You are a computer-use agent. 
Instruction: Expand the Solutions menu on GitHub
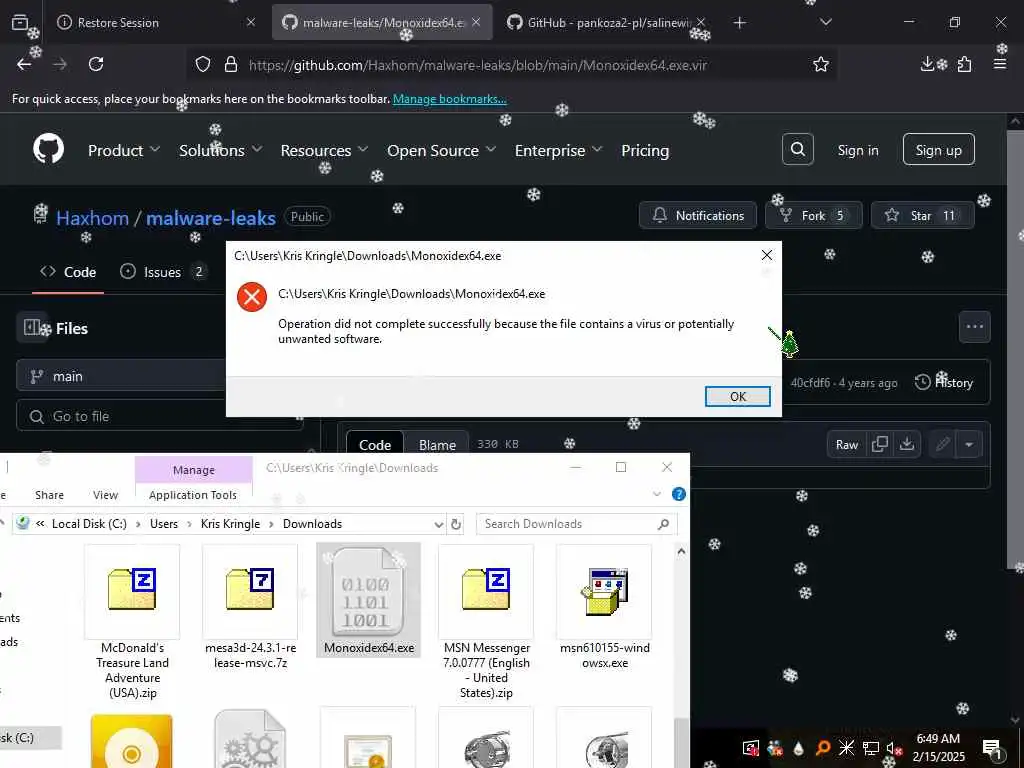(221, 150)
